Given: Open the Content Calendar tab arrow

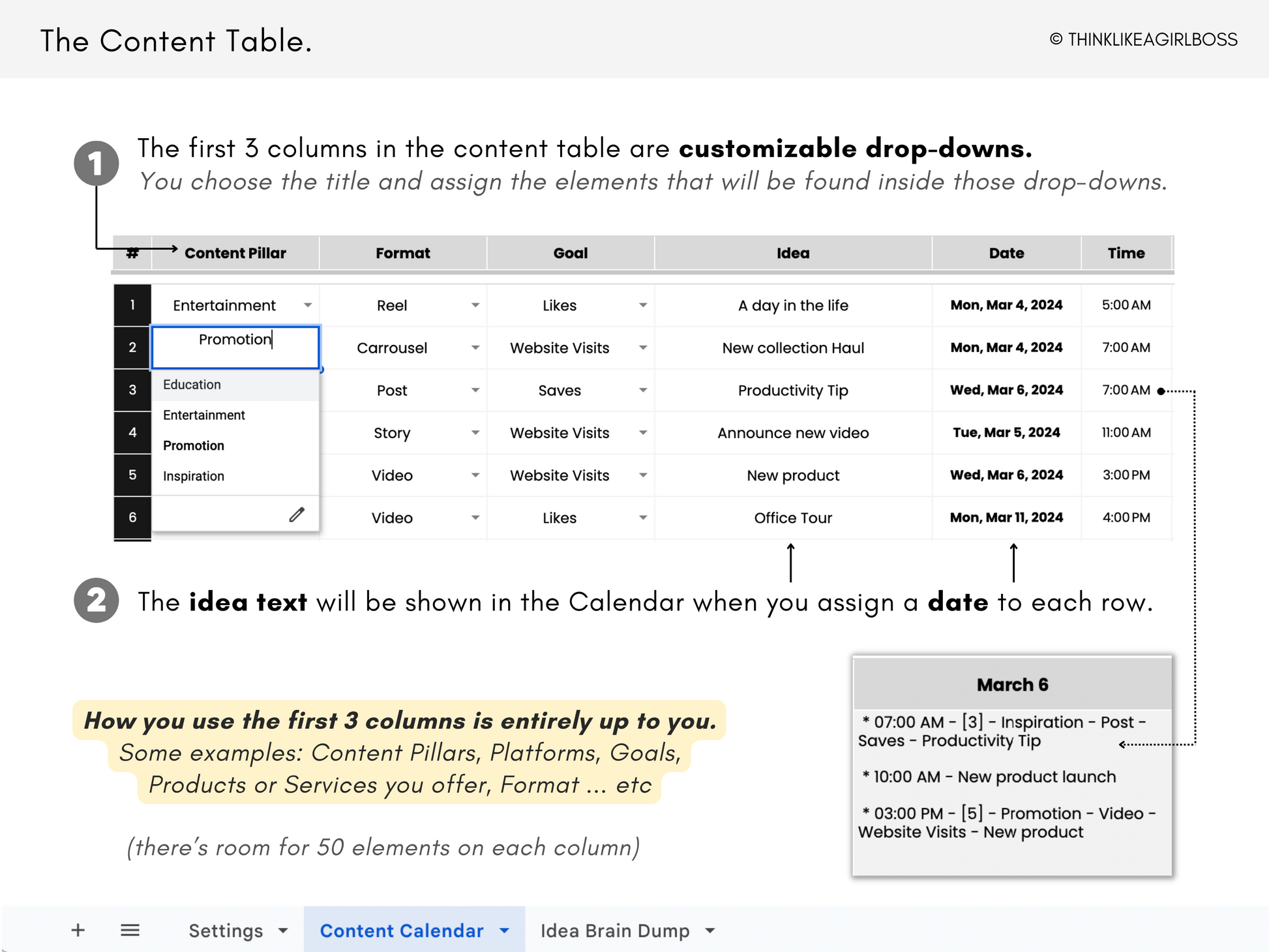Looking at the screenshot, I should tap(504, 930).
